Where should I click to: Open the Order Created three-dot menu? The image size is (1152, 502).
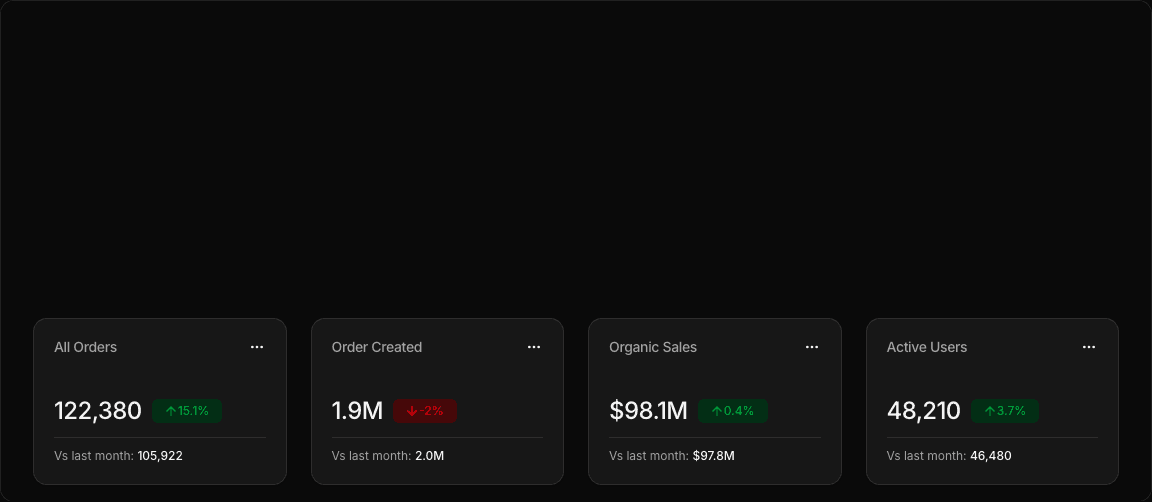click(534, 347)
